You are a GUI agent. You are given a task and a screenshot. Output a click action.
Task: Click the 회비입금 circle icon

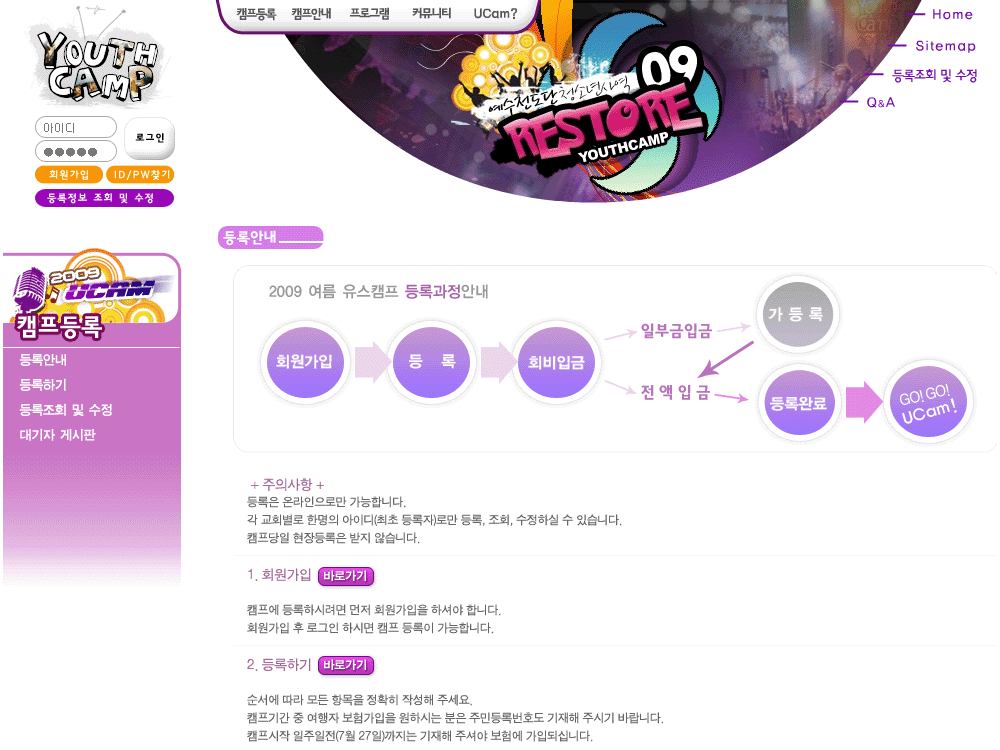pos(556,362)
